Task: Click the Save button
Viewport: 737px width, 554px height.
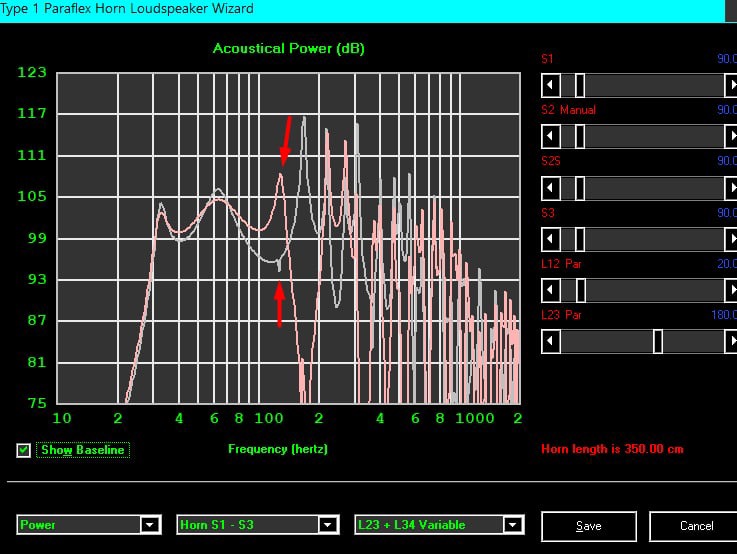Action: coord(589,526)
